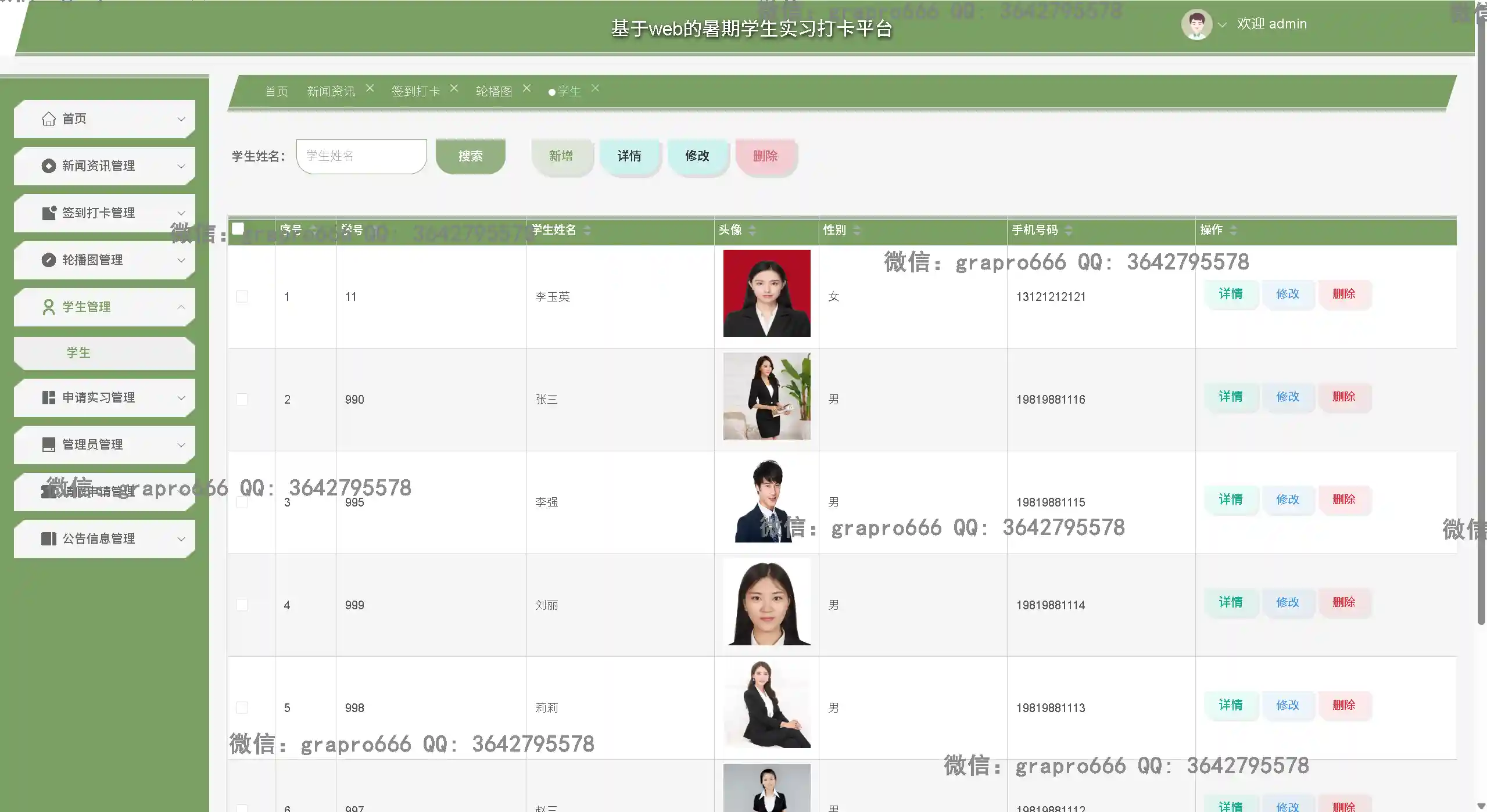Close the 新闻资讯 tab
The width and height of the screenshot is (1487, 812).
(x=370, y=88)
